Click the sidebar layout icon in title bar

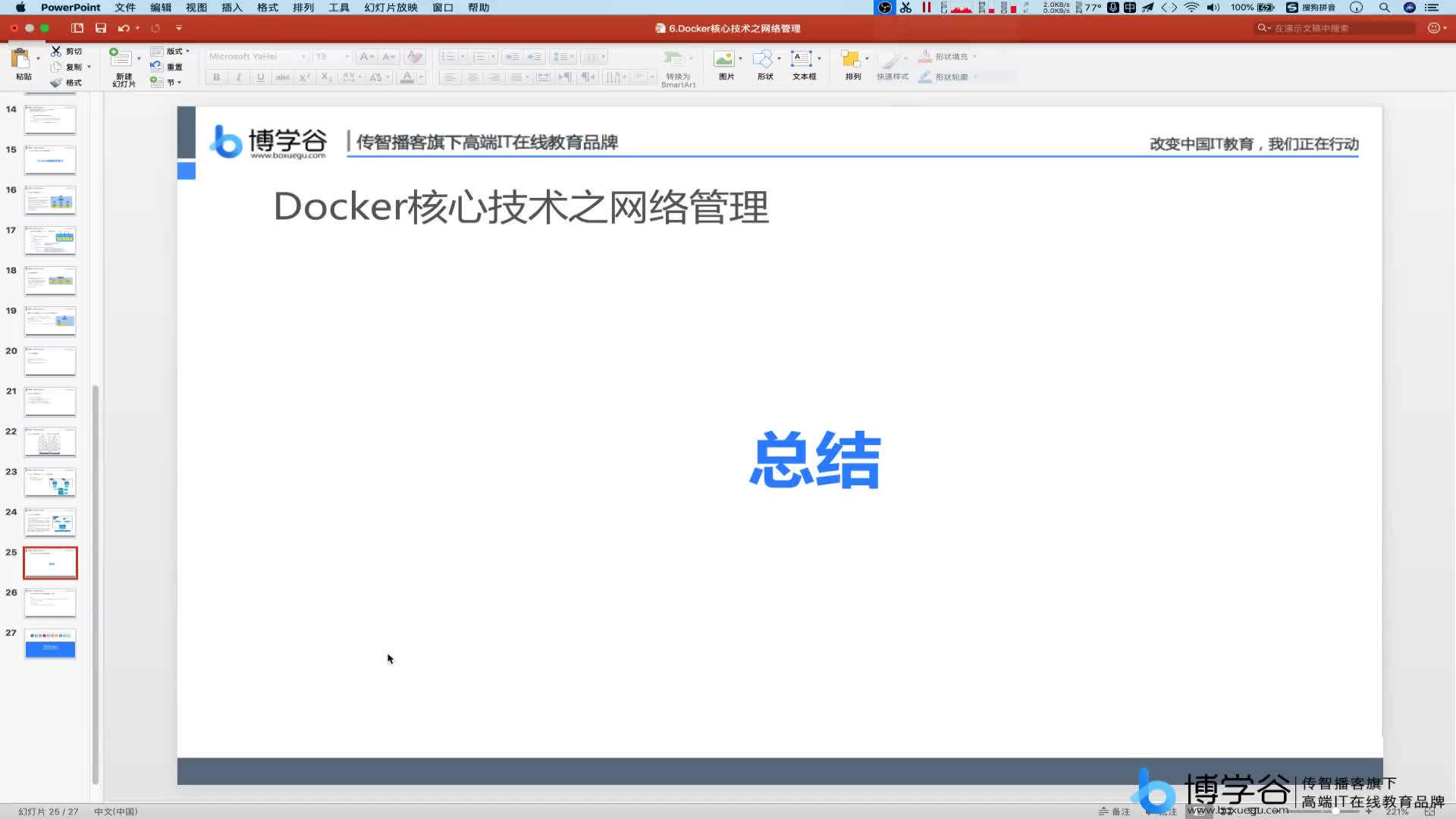(x=77, y=28)
